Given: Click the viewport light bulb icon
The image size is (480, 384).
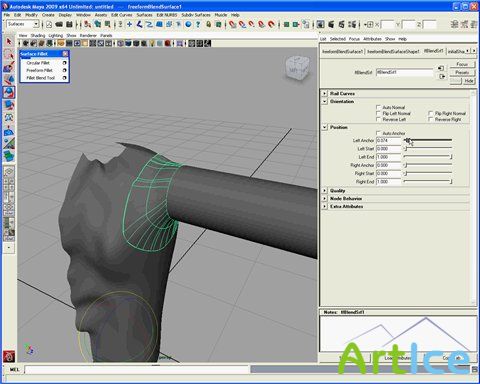Looking at the screenshot, I should tap(152, 43).
